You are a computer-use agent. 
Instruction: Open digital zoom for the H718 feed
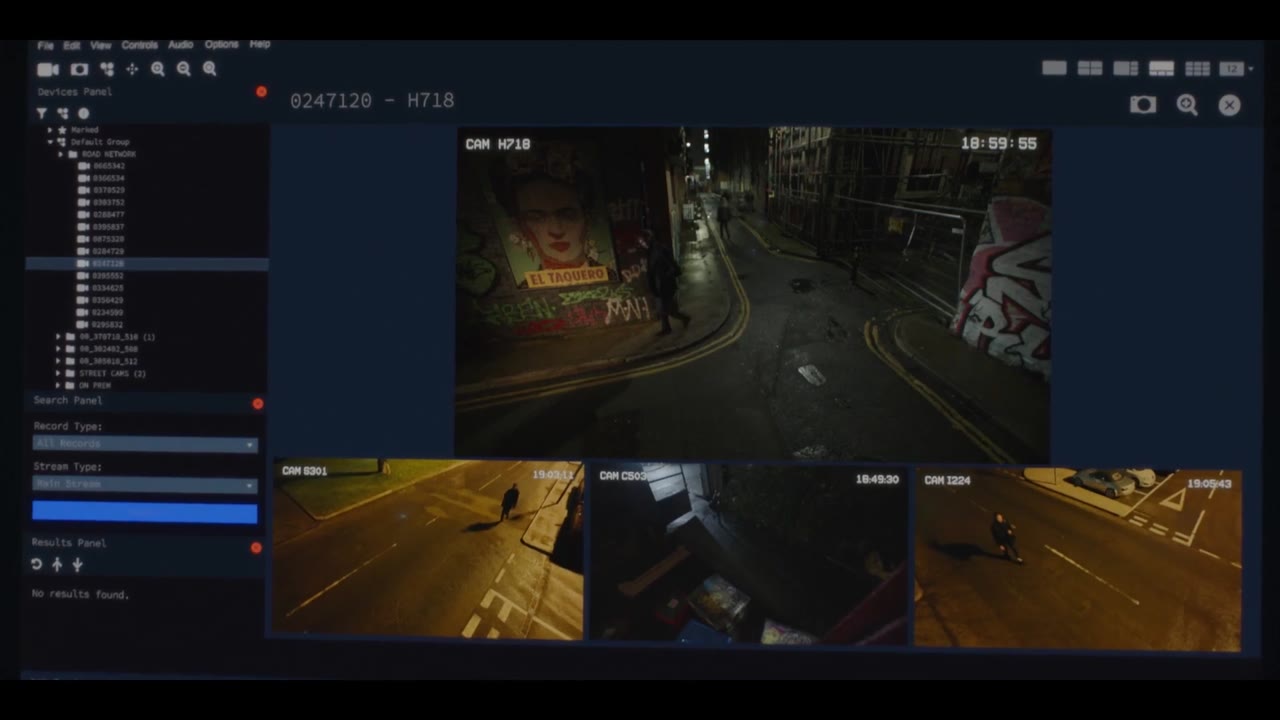pos(1187,105)
